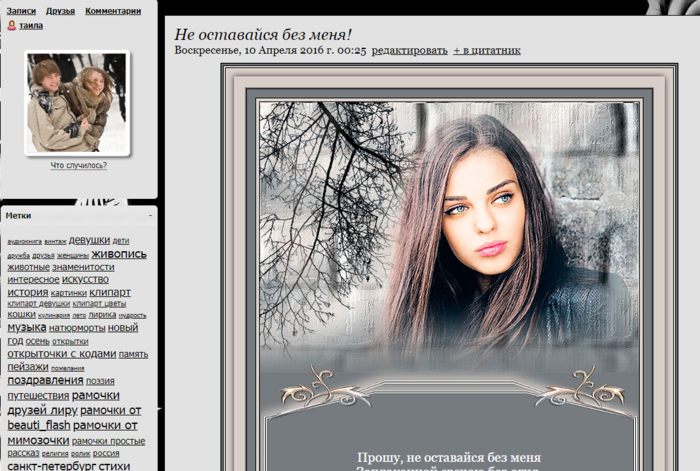
Task: Click the profile avatar photo of the couple
Action: click(77, 103)
